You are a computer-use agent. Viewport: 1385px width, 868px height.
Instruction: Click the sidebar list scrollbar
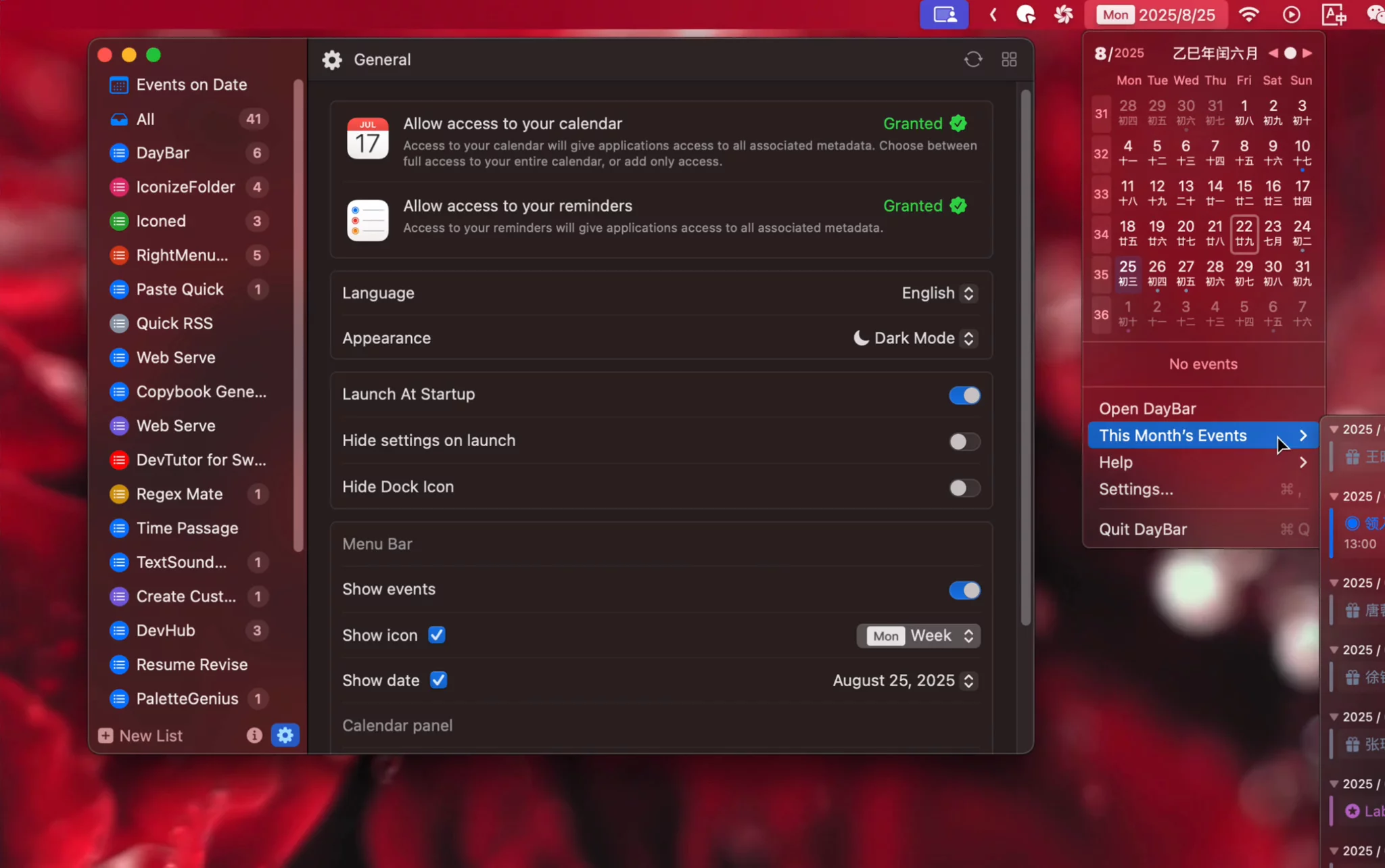298,316
